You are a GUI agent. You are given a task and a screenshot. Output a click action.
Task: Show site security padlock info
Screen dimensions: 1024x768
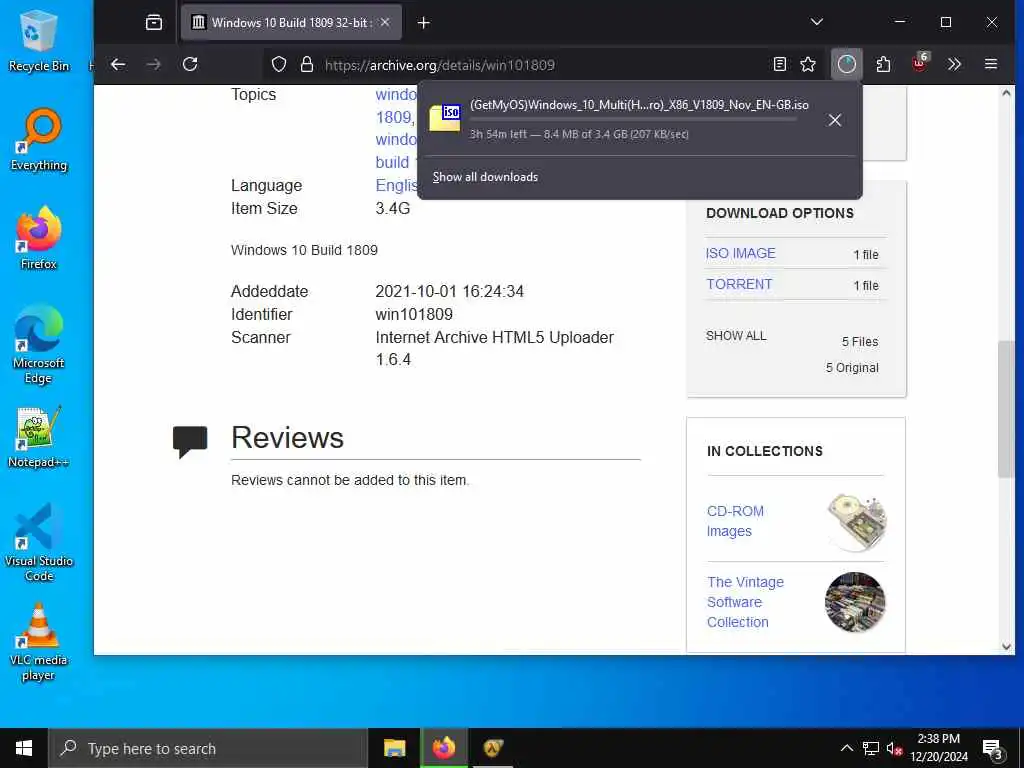307,65
